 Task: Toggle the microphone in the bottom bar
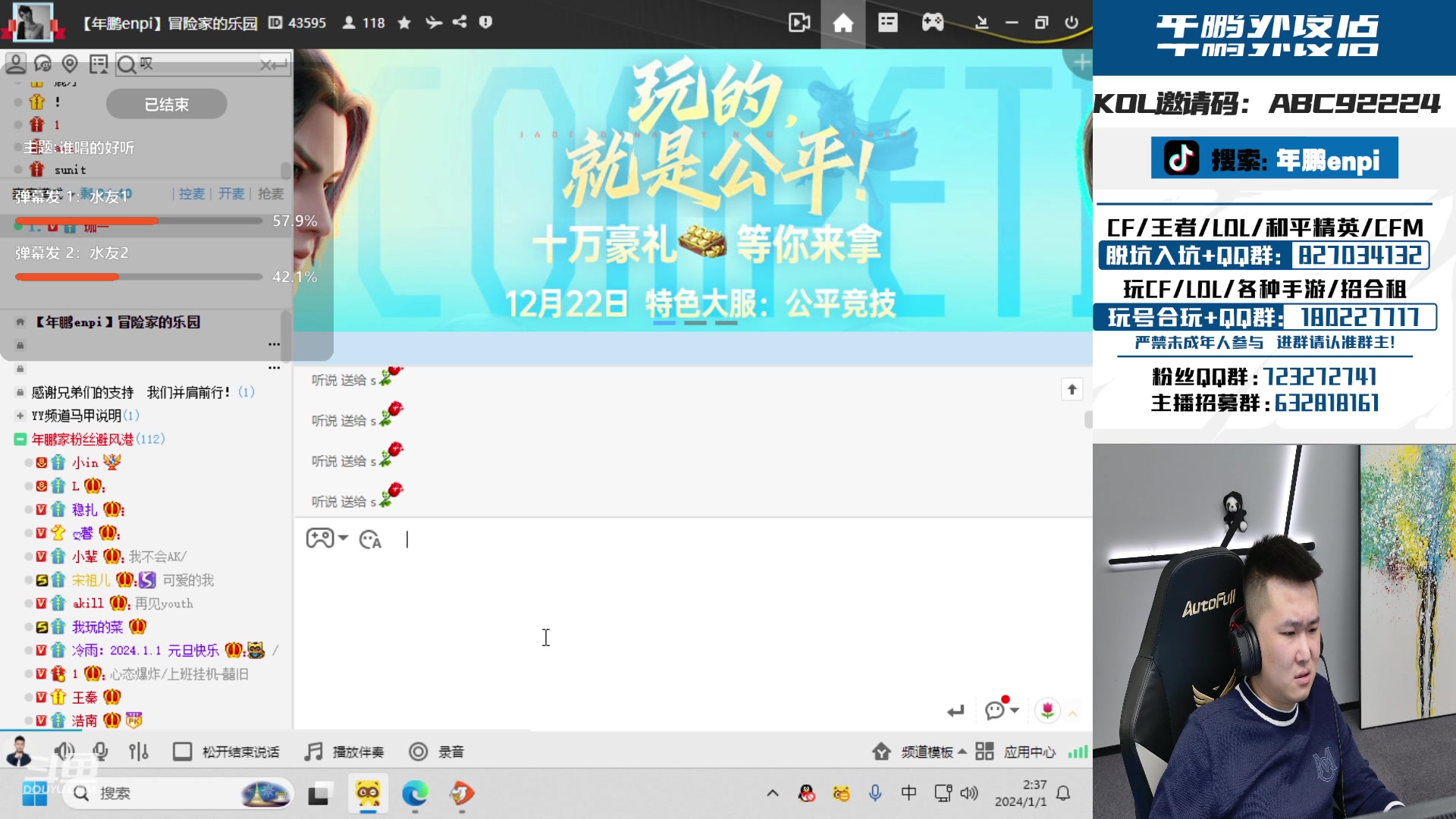[100, 752]
